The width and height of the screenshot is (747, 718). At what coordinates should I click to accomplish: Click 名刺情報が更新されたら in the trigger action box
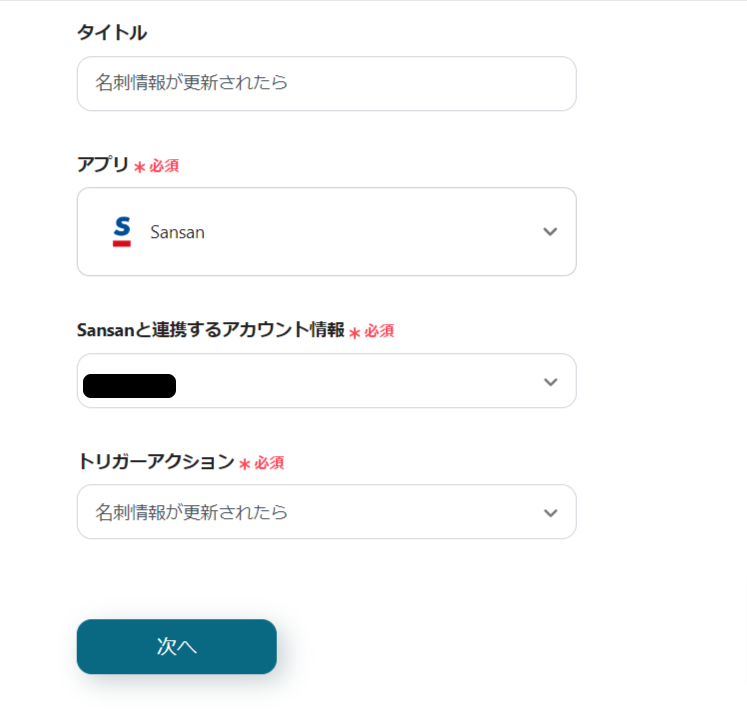pyautogui.click(x=192, y=512)
